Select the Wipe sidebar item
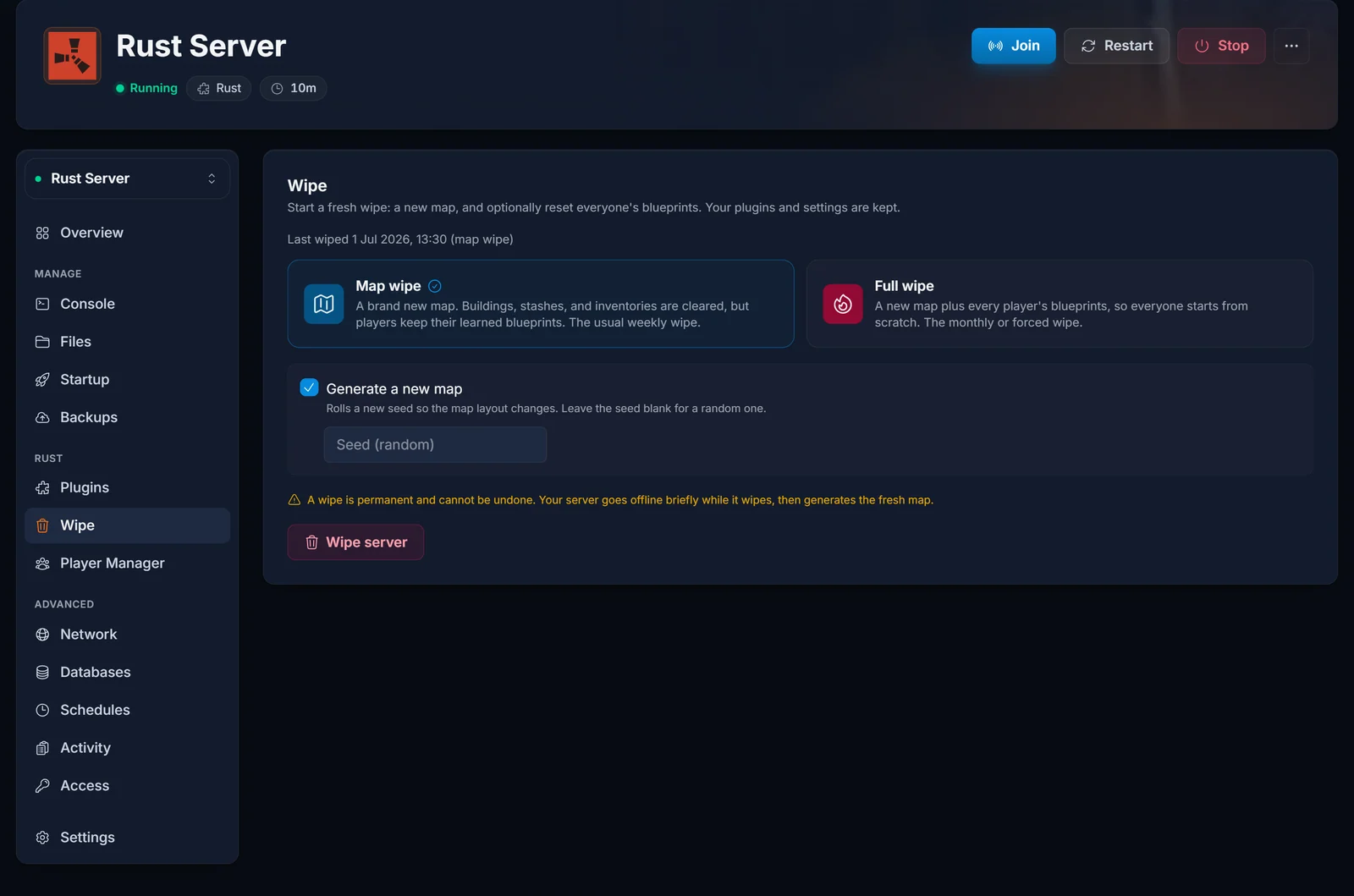Image resolution: width=1354 pixels, height=896 pixels. point(127,525)
